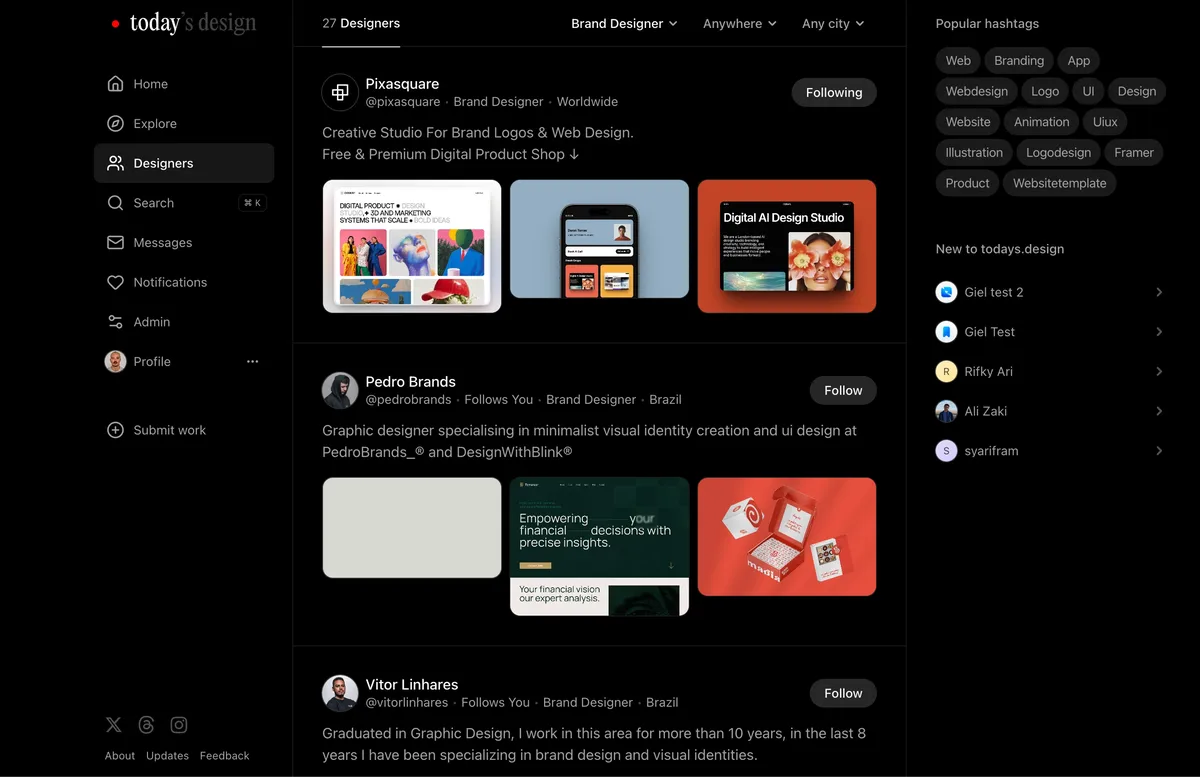Open Pedro Brands blank grey thumbnail
The width and height of the screenshot is (1200, 777).
click(x=412, y=528)
